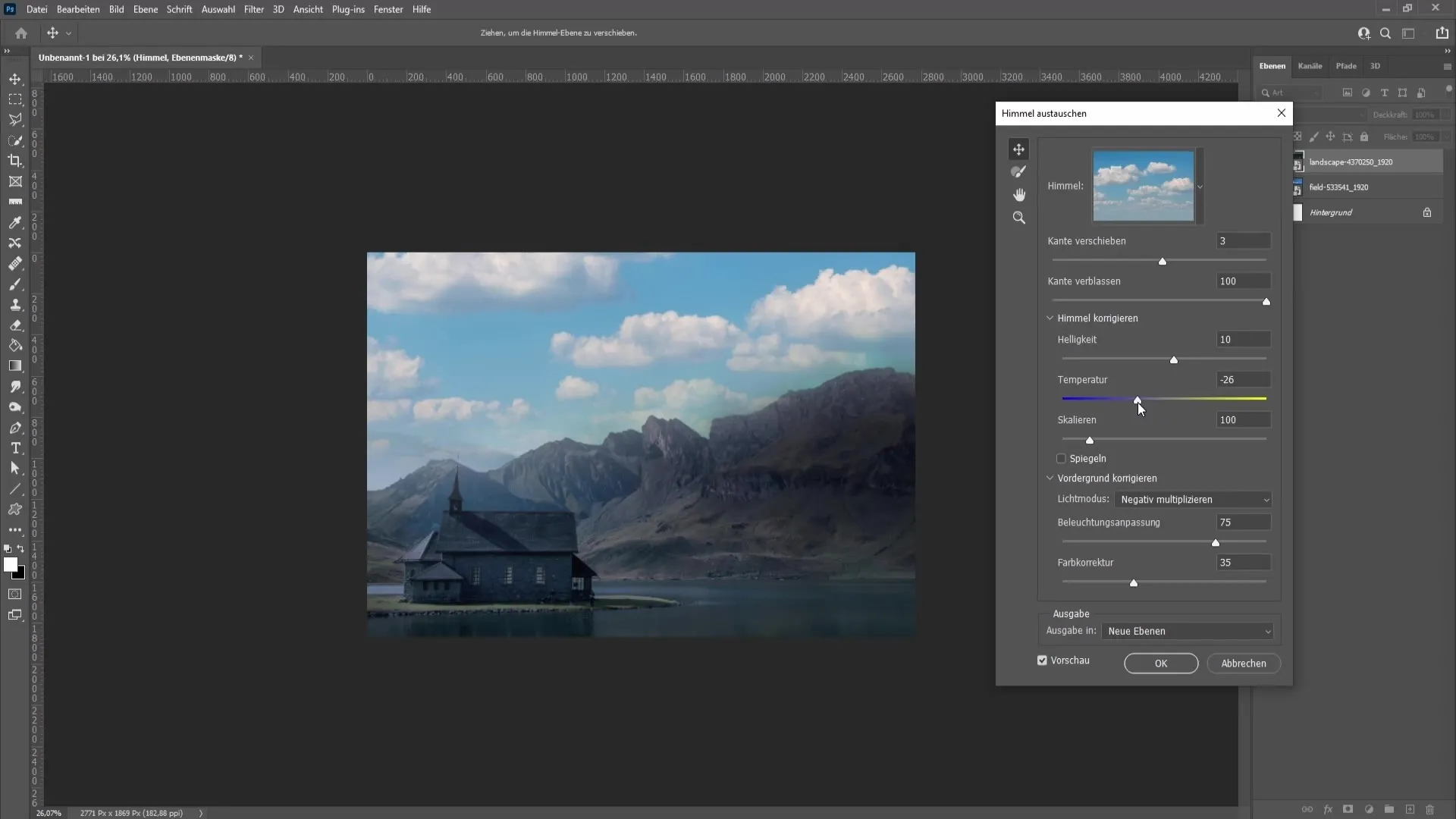Choose the Sky Move tool in dialog
The width and height of the screenshot is (1456, 819).
click(x=1018, y=149)
